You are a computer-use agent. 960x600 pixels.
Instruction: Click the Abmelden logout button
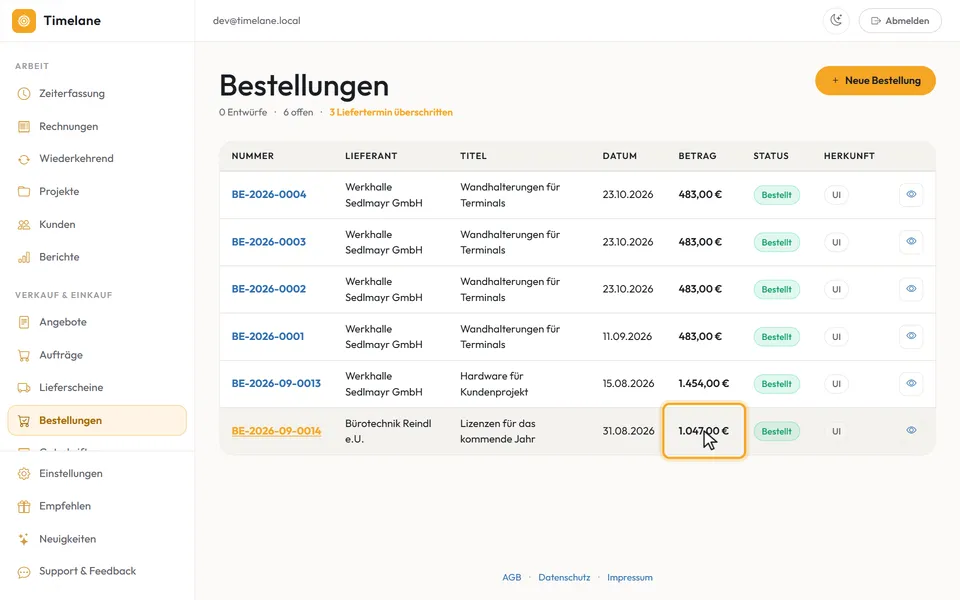point(900,21)
